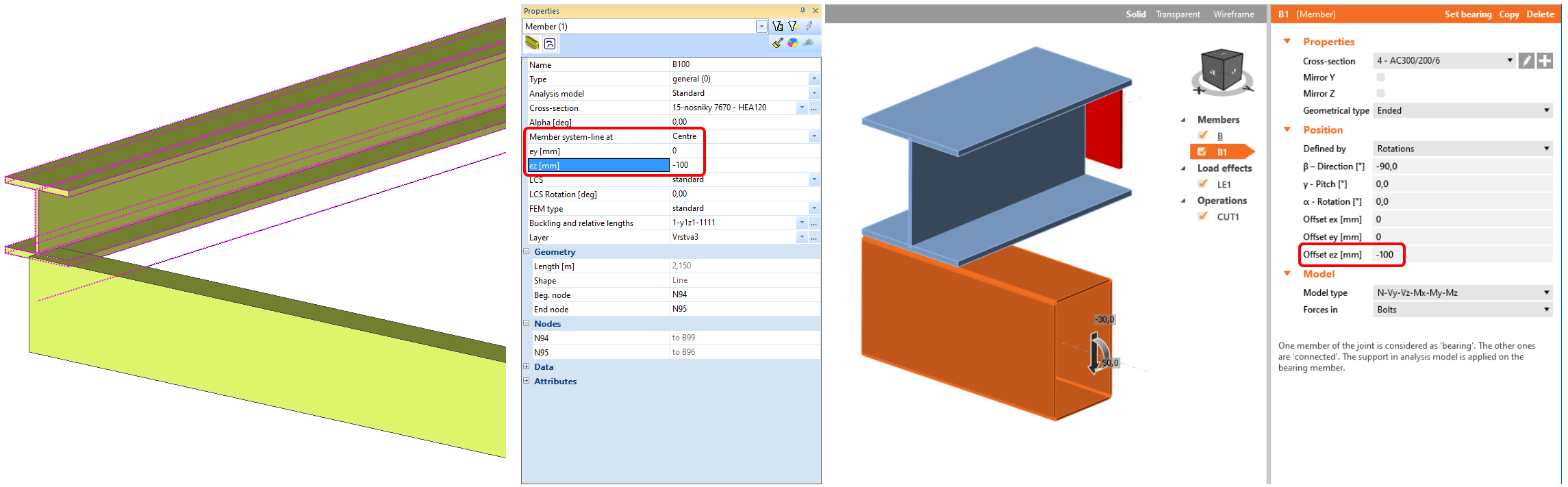Screen dimensions: 1568x487
Task: Click the 3D view orientation cube
Action: coord(1222,71)
